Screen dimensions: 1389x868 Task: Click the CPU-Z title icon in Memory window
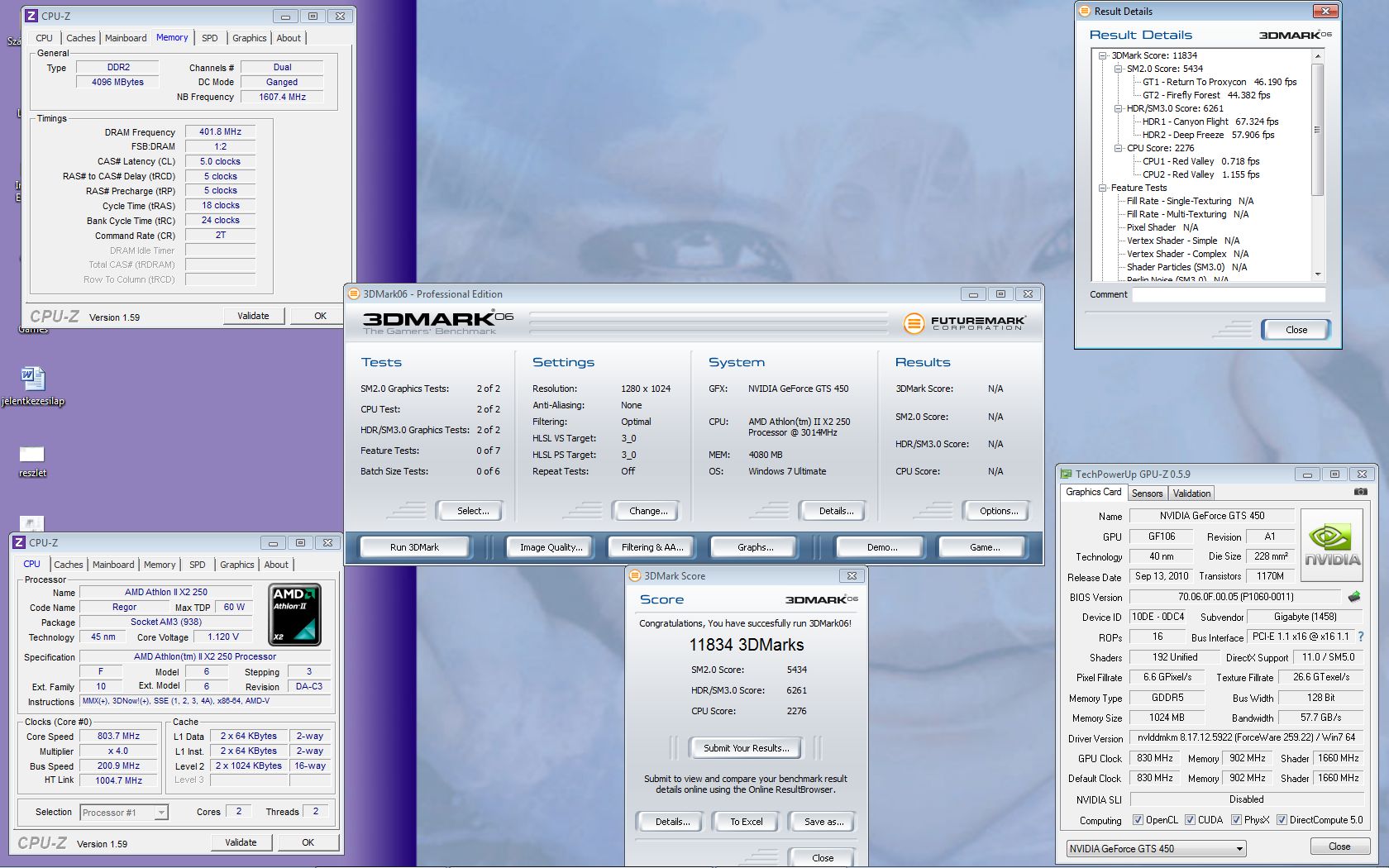pos(31,16)
